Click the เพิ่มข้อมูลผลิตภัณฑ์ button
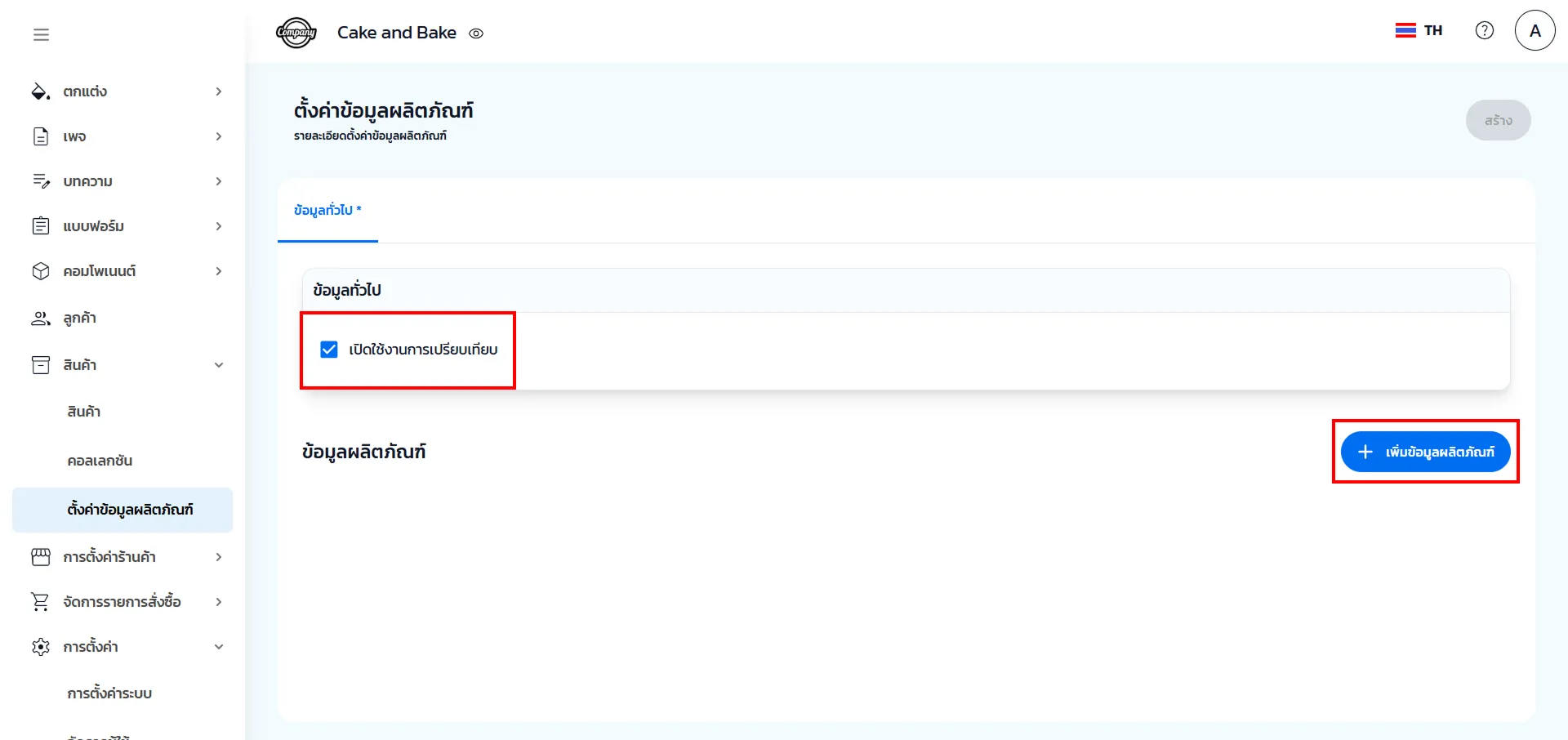 pos(1425,452)
